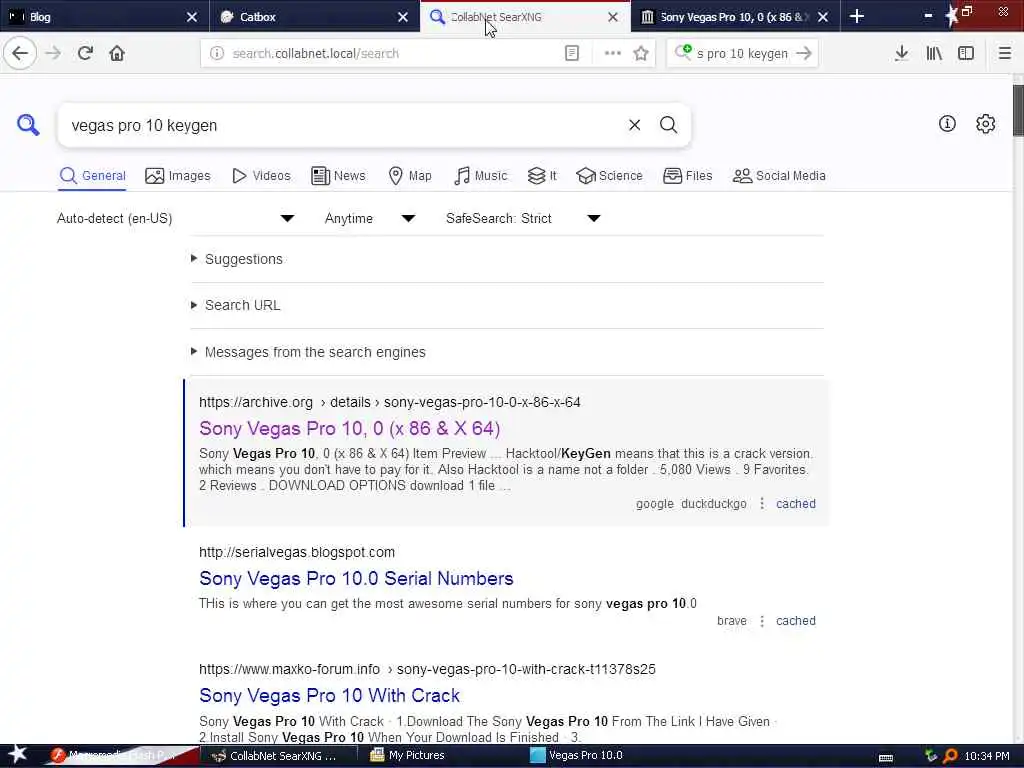Clear the search query with X
The image size is (1024, 768).
coord(634,125)
